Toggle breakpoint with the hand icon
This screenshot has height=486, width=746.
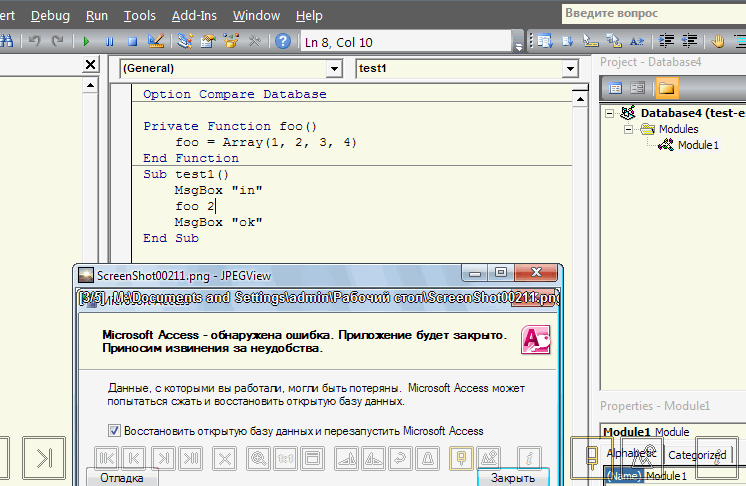718,41
